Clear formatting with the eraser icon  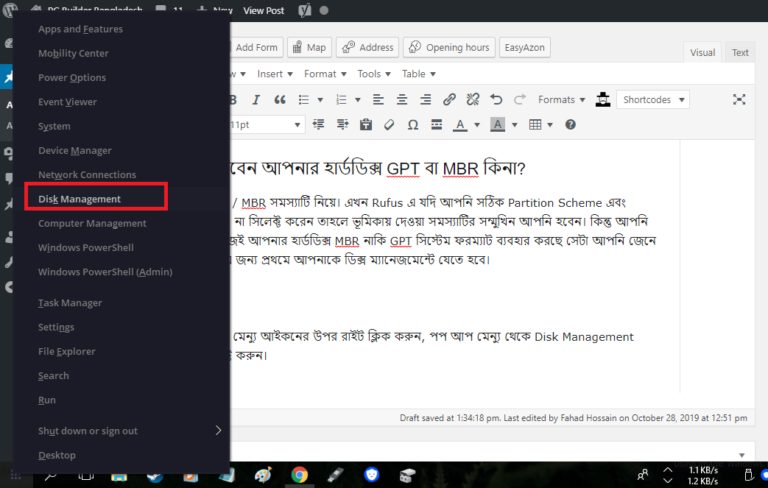point(389,124)
